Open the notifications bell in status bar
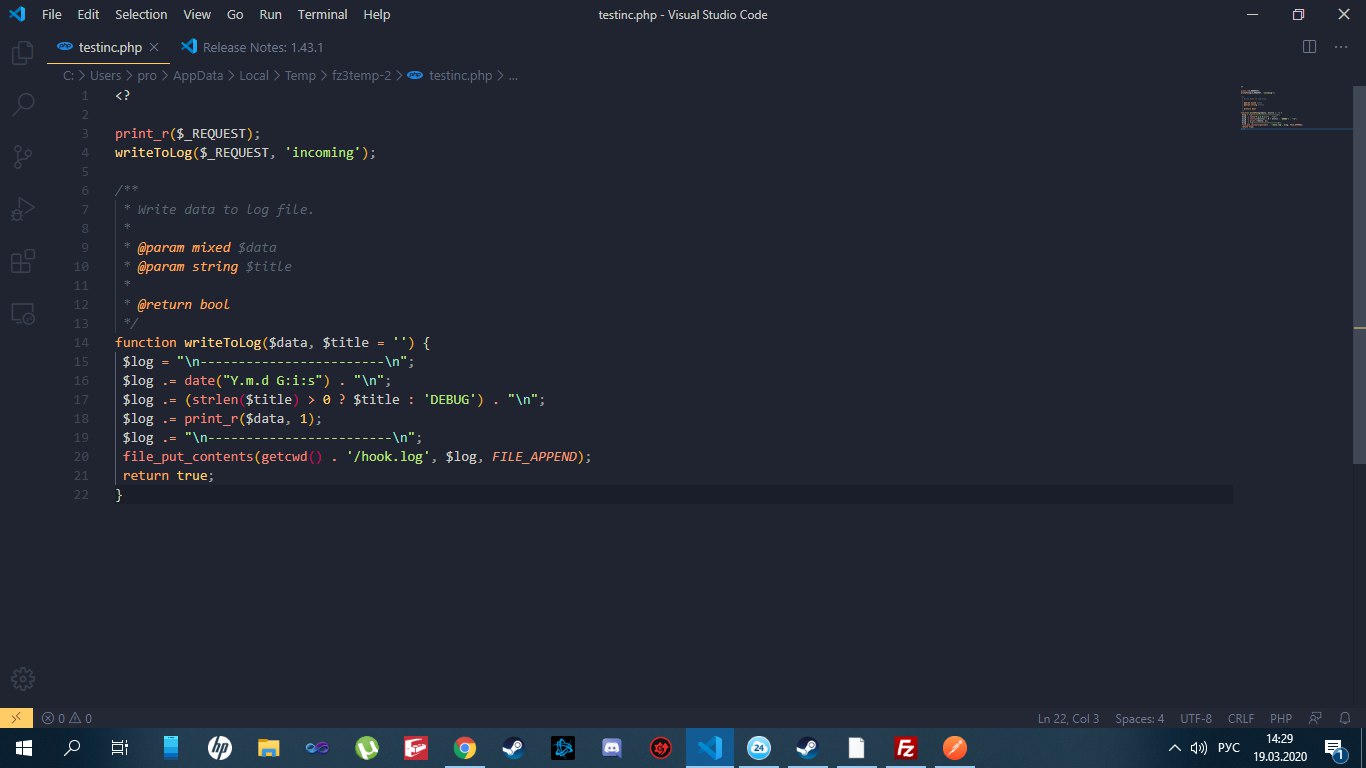Screen dimensions: 1366x768 point(1345,718)
